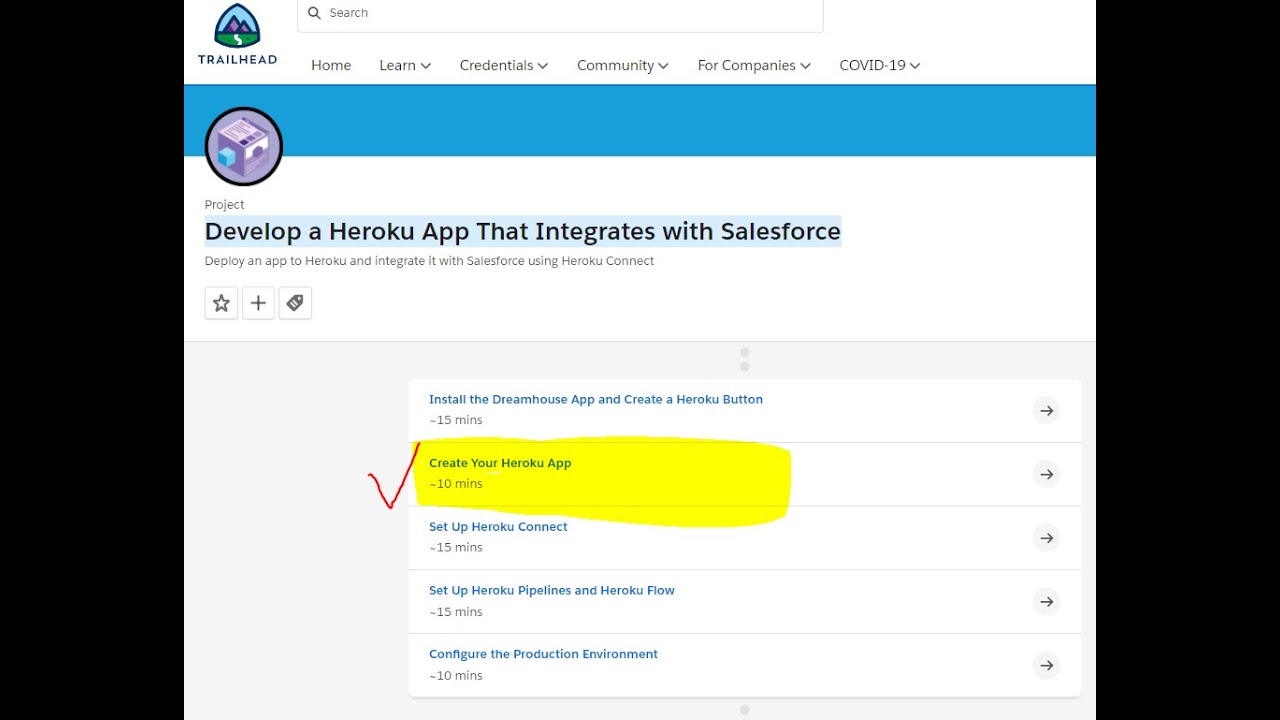Add project to trailmix with plus icon
This screenshot has width=1280, height=720.
258,303
